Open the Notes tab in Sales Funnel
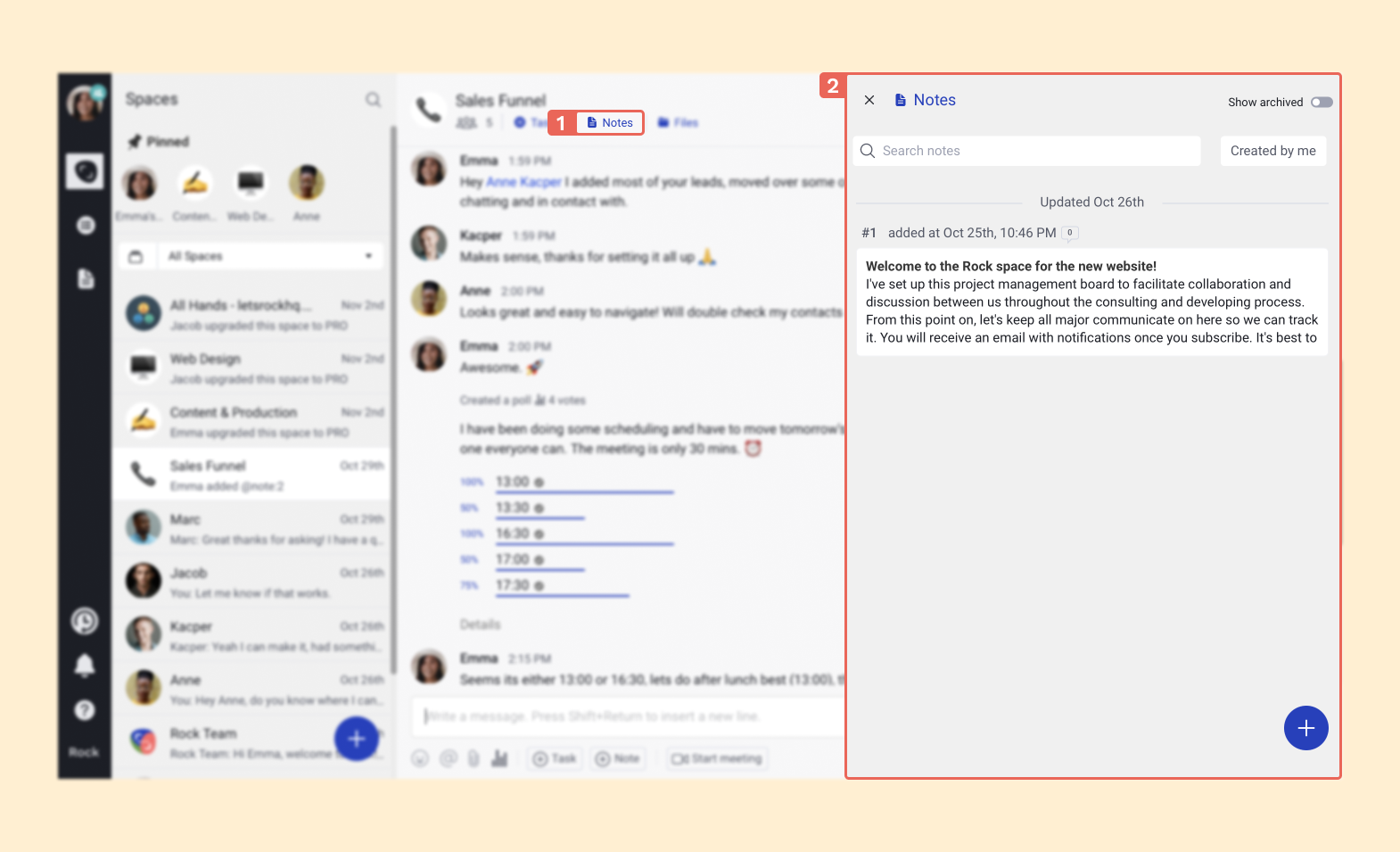 (x=610, y=123)
